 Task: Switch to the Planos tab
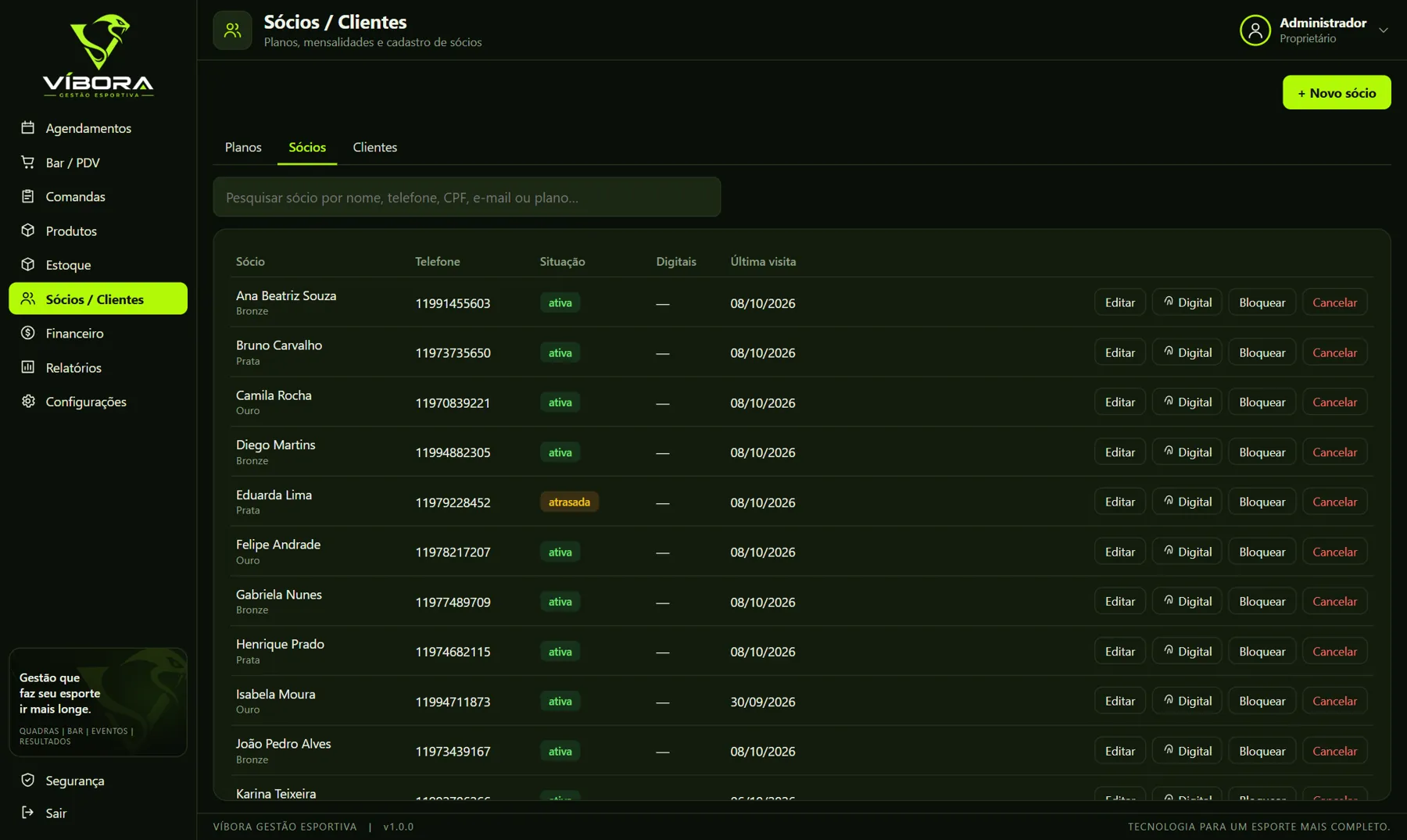coord(243,147)
